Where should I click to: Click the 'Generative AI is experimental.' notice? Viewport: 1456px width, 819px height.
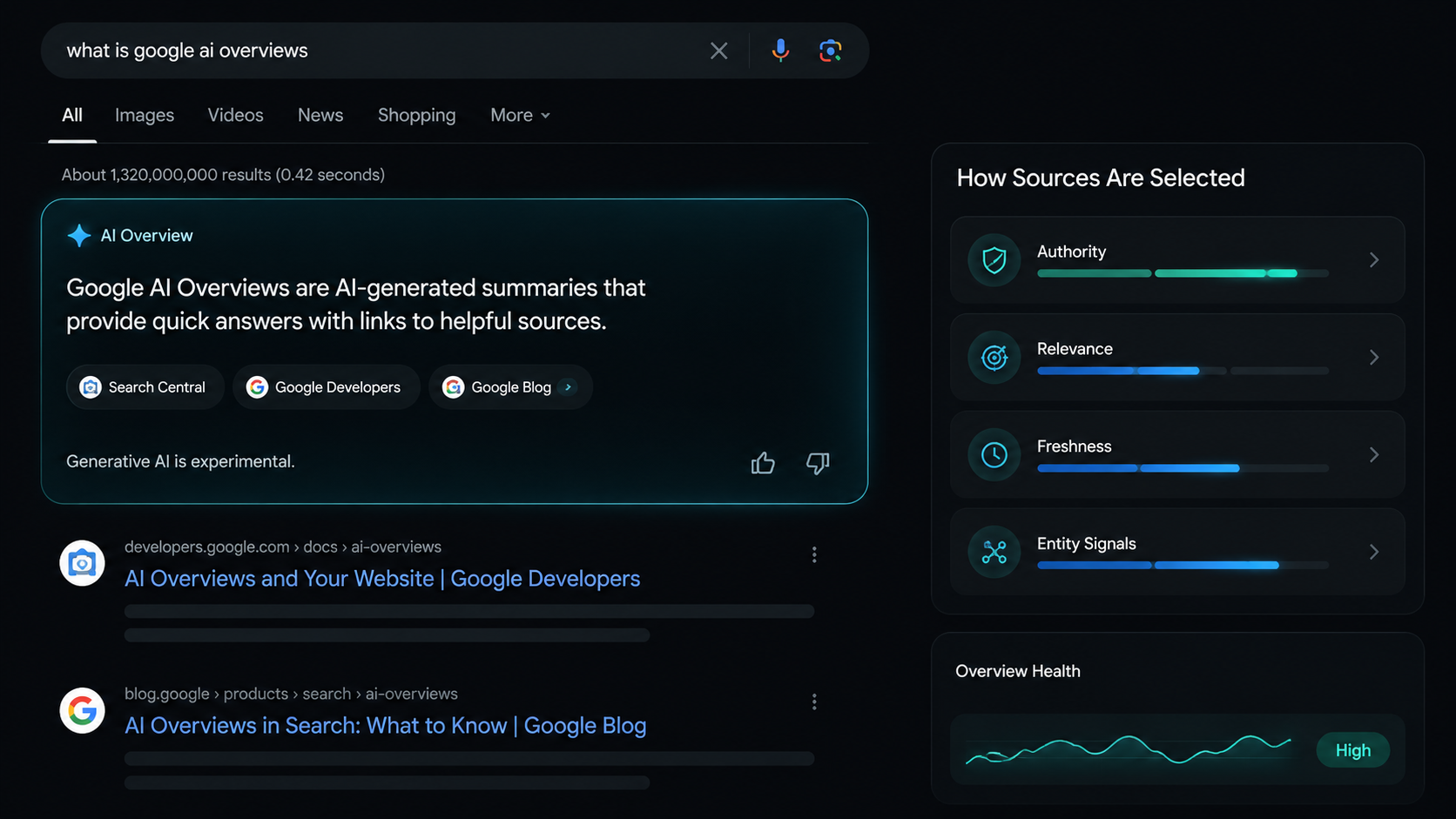(180, 461)
